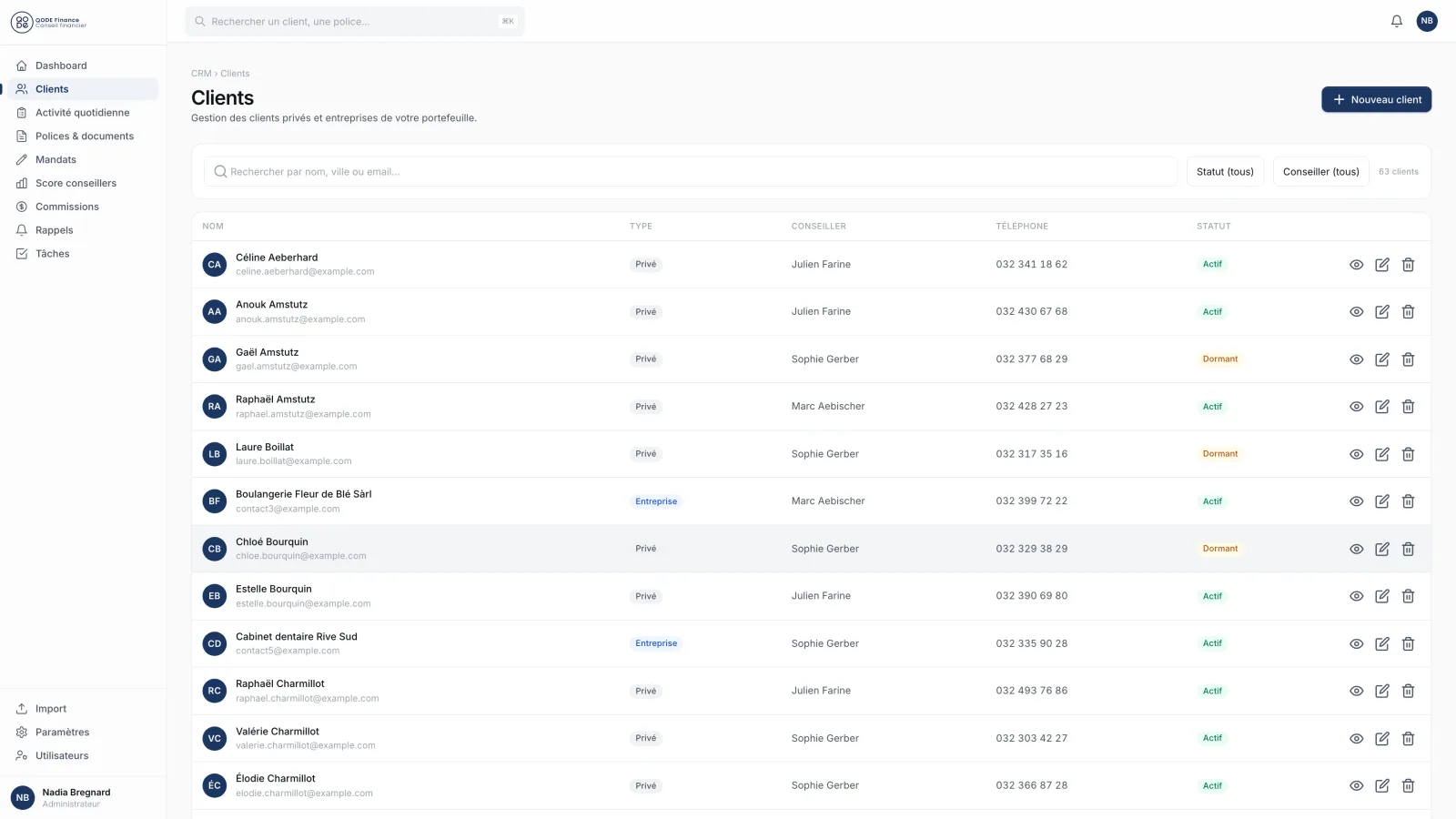1456x819 pixels.
Task: Open Activité quotidienne page
Action: click(83, 113)
